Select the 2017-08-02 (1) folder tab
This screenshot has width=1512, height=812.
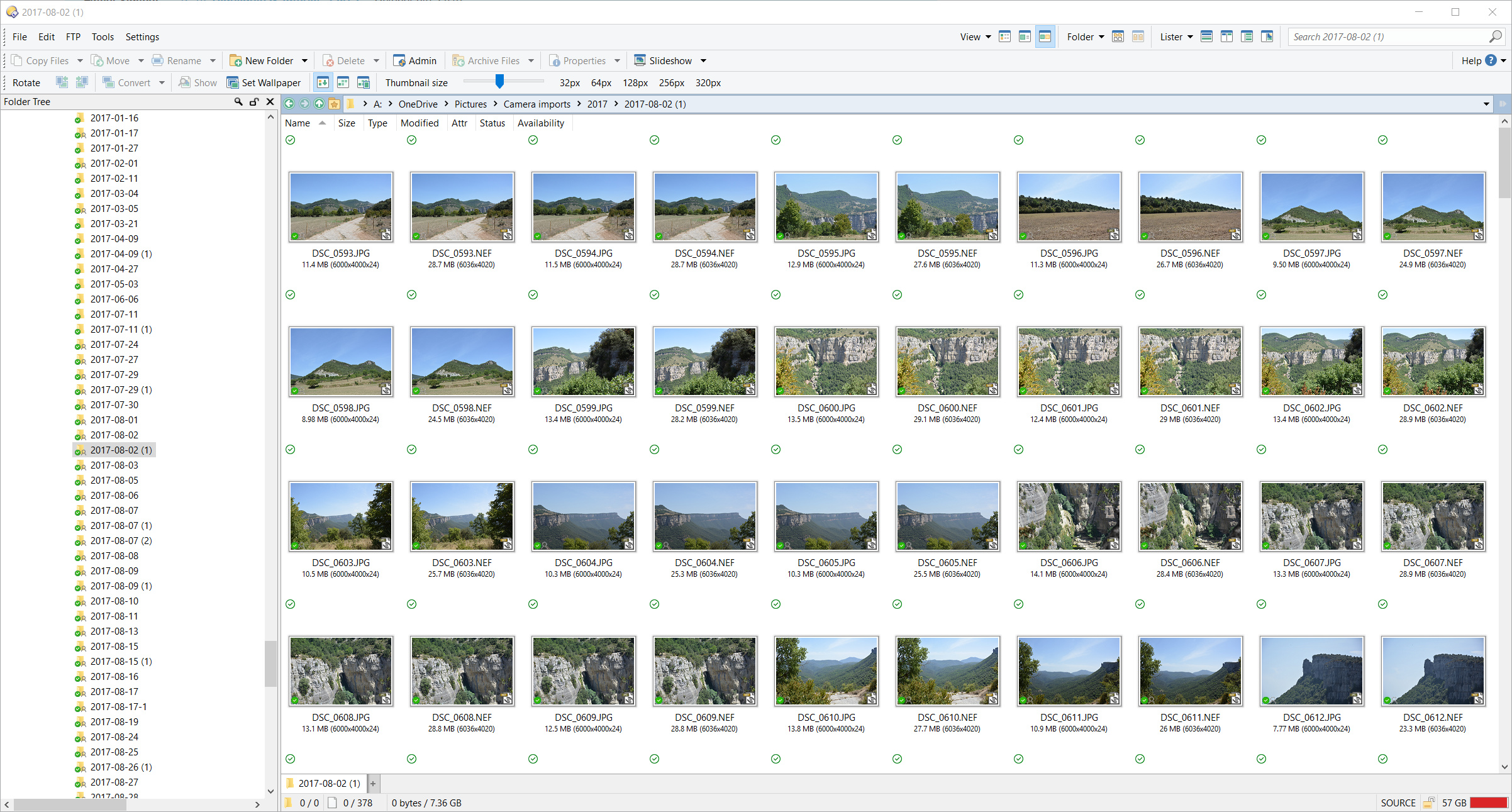[323, 784]
